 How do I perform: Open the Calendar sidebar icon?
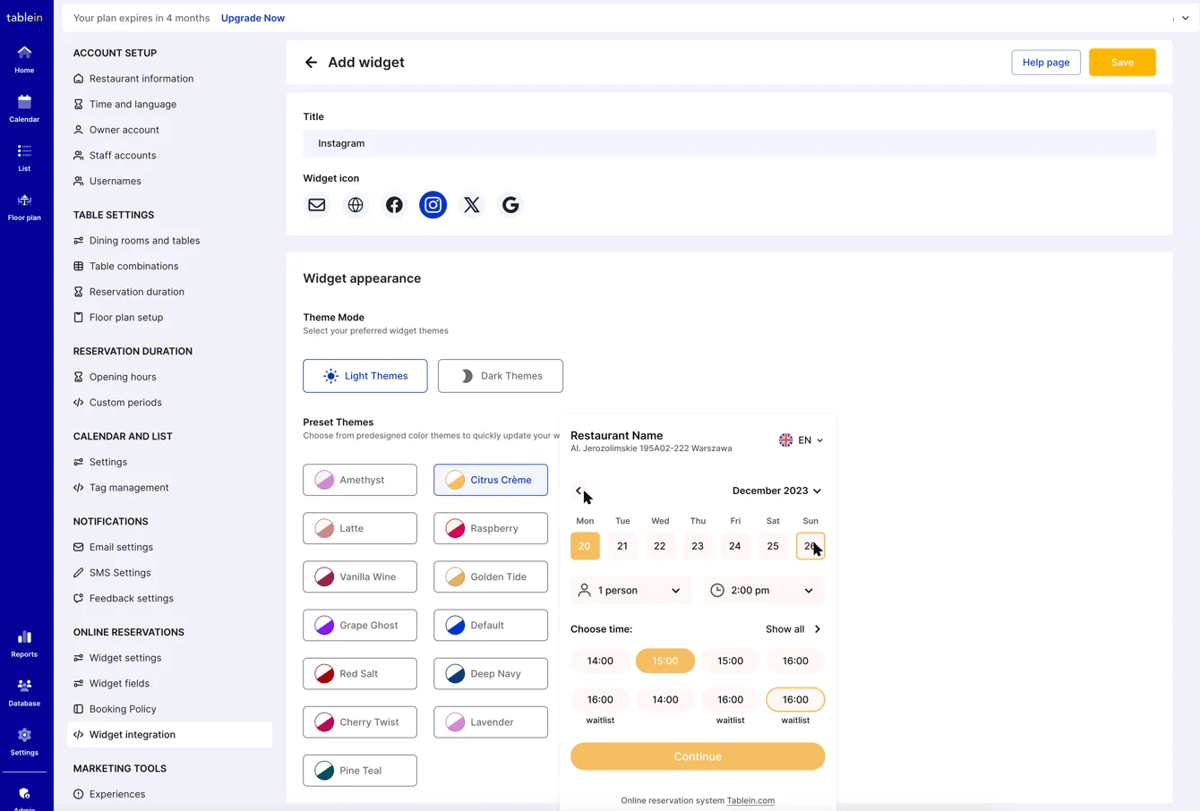(x=24, y=105)
